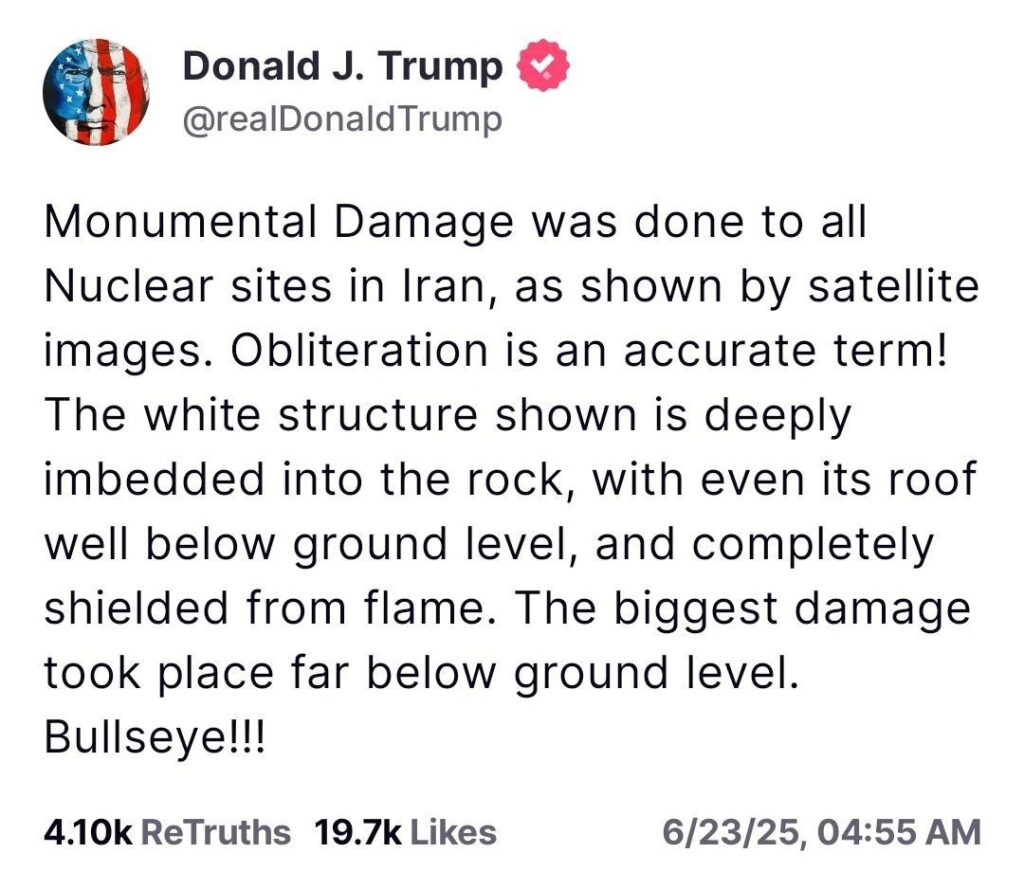This screenshot has height=871, width=1024.
Task: Click the word Bullseye!!! in post
Action: pyautogui.click(x=155, y=738)
